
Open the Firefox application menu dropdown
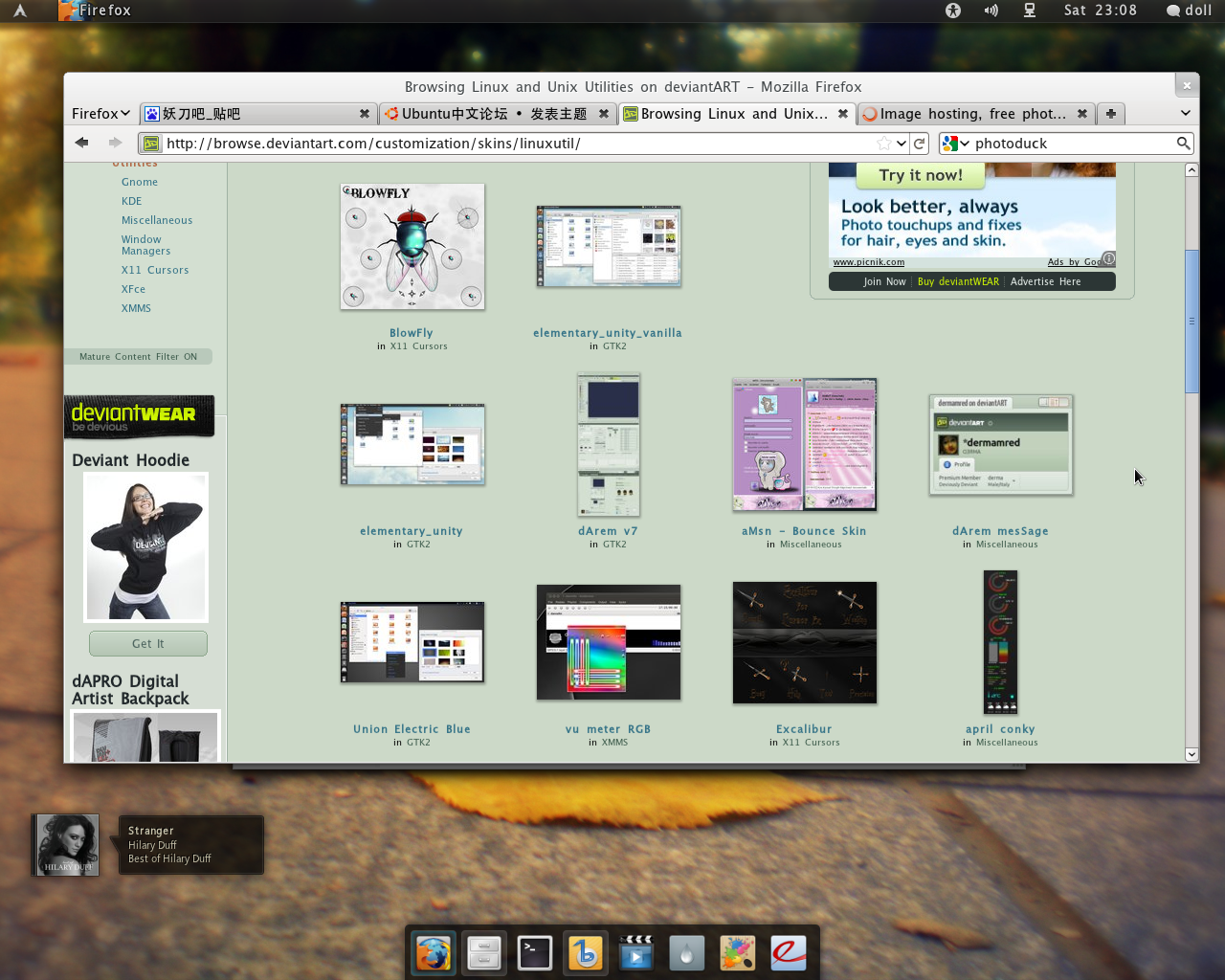[100, 114]
